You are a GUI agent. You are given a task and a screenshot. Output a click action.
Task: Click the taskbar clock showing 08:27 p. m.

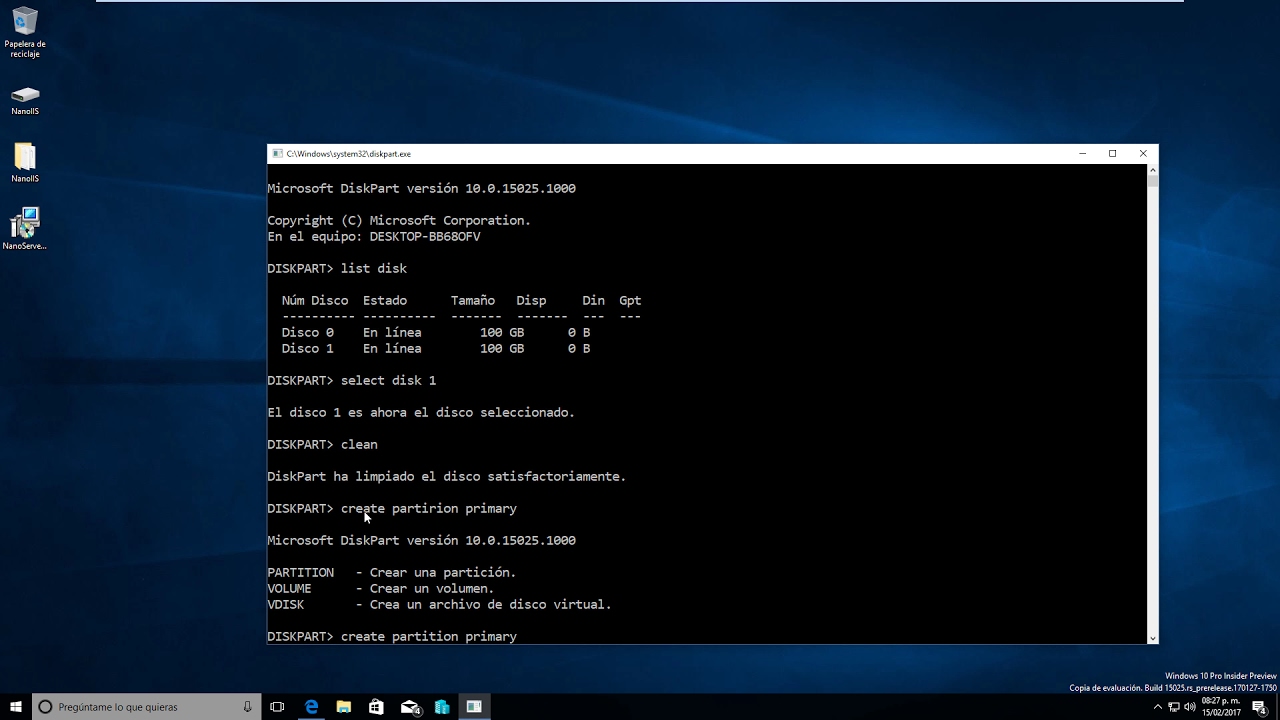tap(1221, 707)
